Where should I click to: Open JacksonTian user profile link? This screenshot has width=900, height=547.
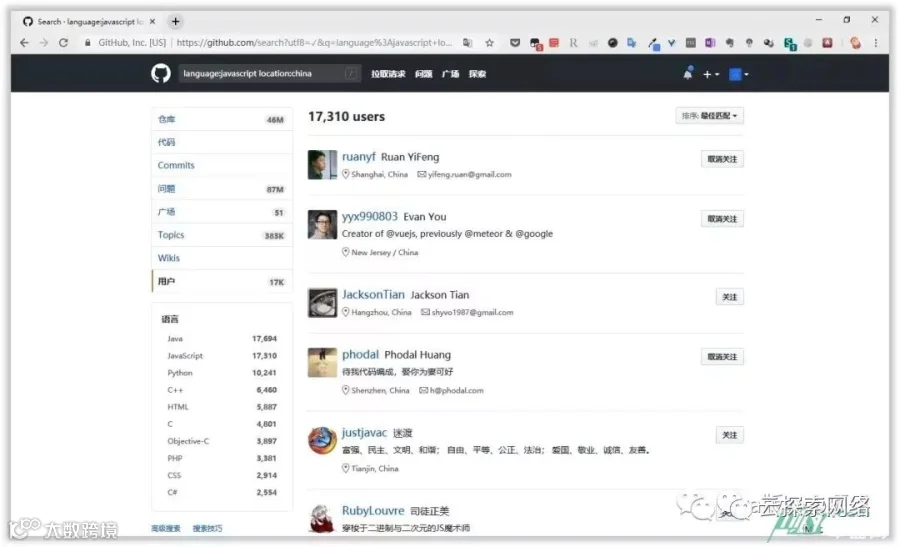pyautogui.click(x=373, y=294)
